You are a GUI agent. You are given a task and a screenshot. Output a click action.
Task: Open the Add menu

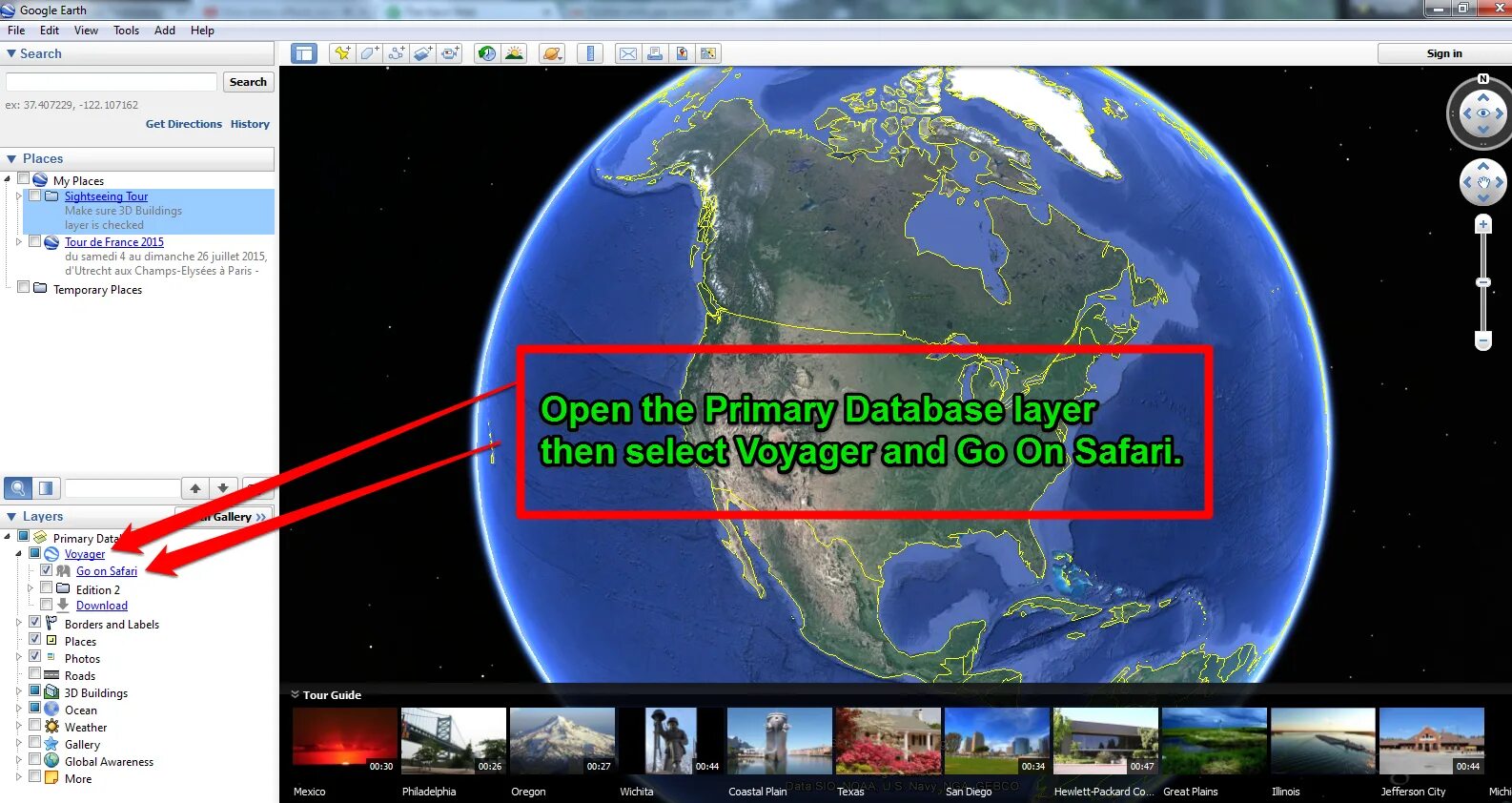click(x=165, y=31)
